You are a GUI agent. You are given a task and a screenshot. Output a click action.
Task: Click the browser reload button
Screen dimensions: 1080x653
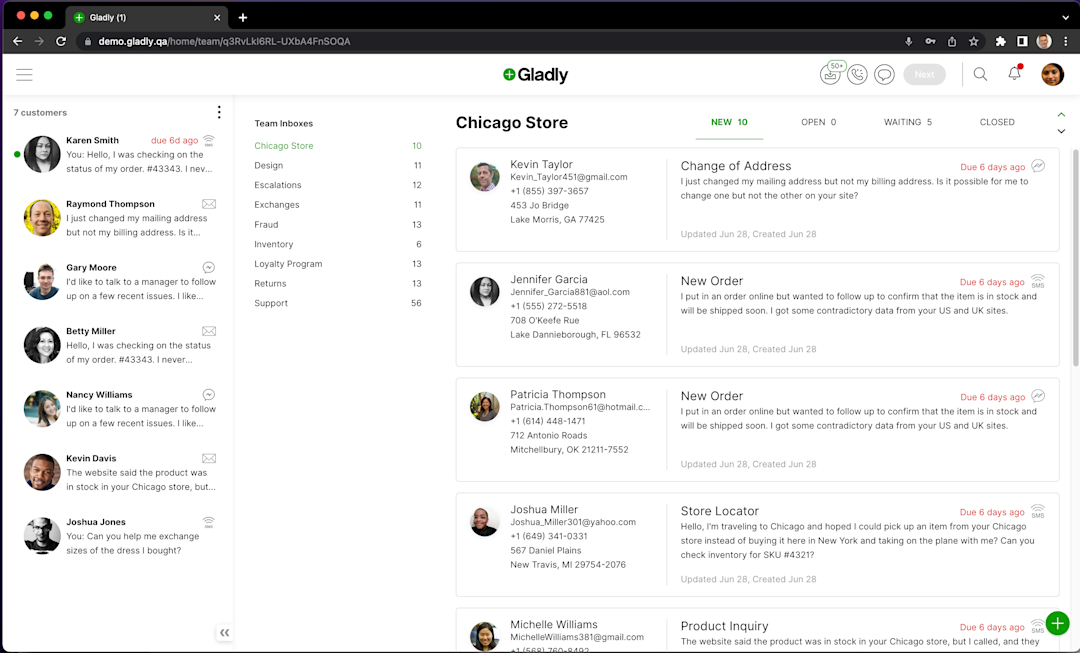point(61,41)
